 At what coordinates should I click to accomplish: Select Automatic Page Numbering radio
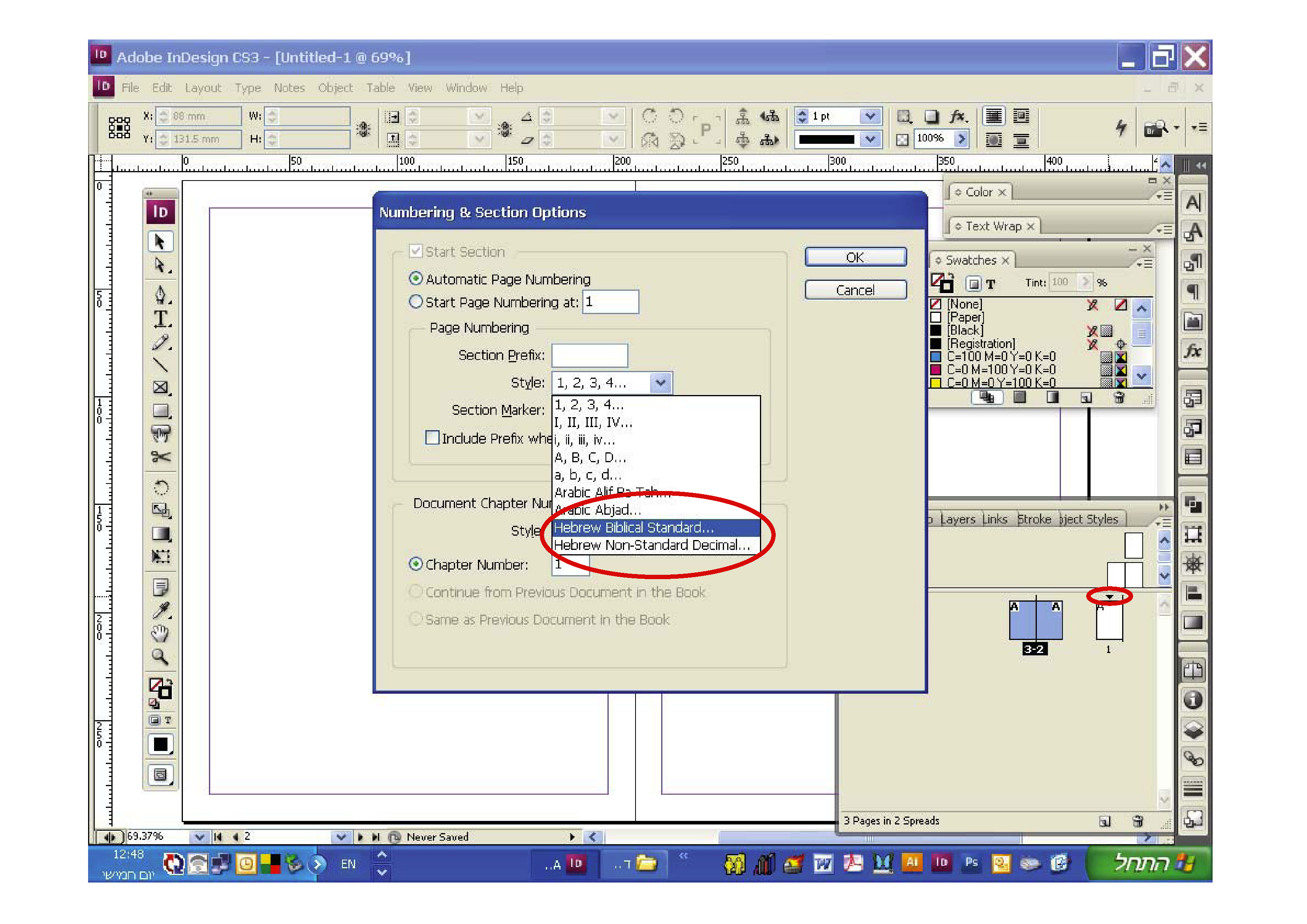click(416, 279)
